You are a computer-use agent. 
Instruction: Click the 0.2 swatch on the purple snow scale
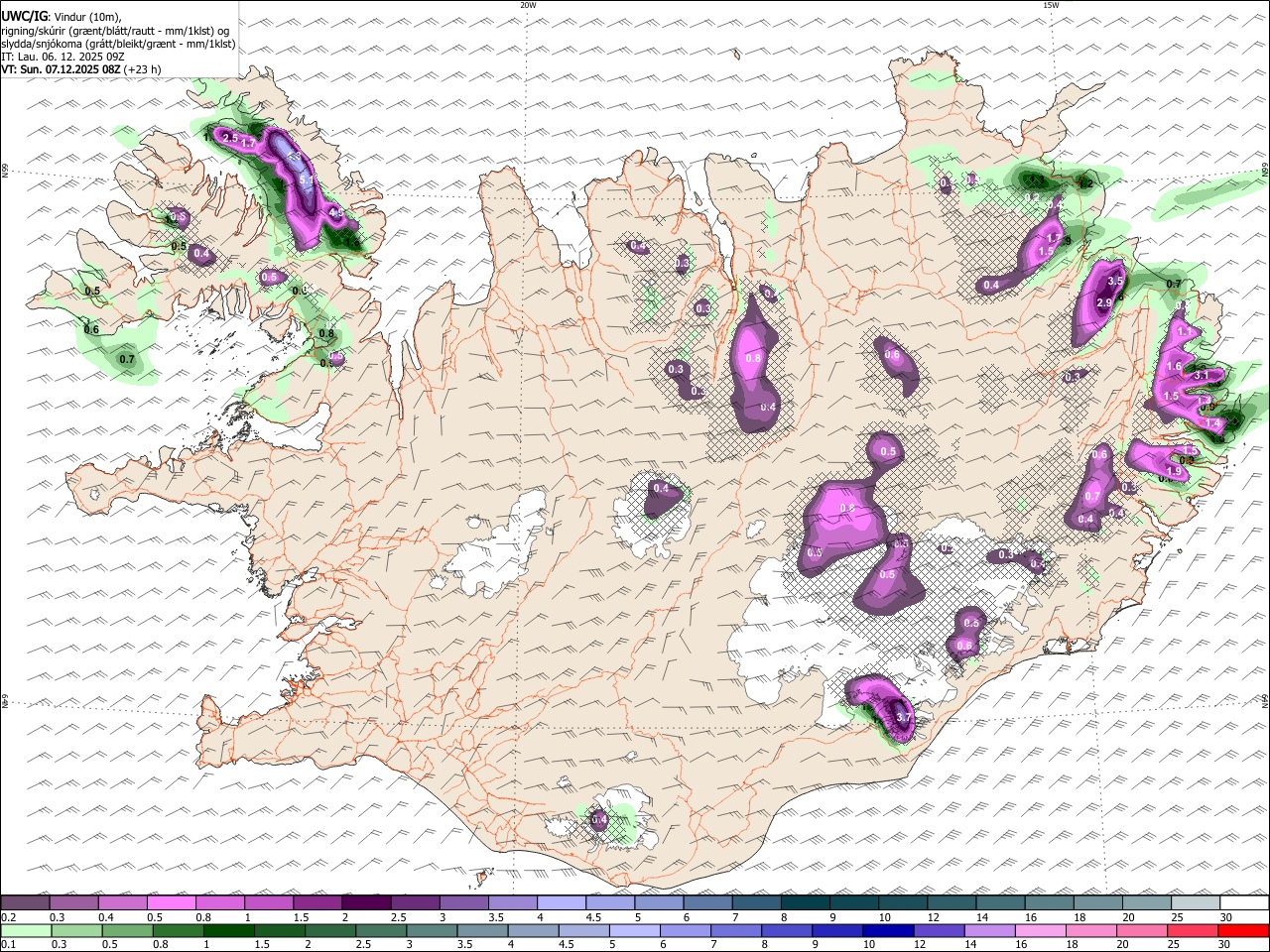click(25, 902)
